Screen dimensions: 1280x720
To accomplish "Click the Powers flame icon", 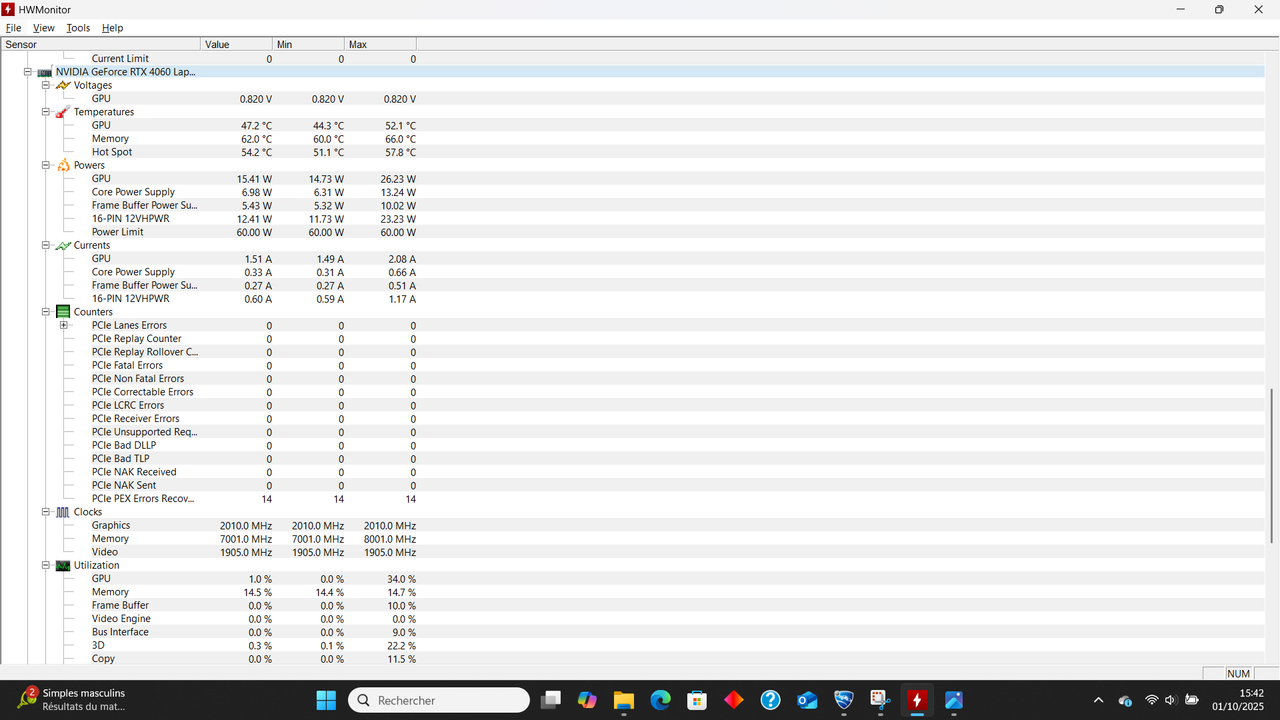I will [x=63, y=165].
